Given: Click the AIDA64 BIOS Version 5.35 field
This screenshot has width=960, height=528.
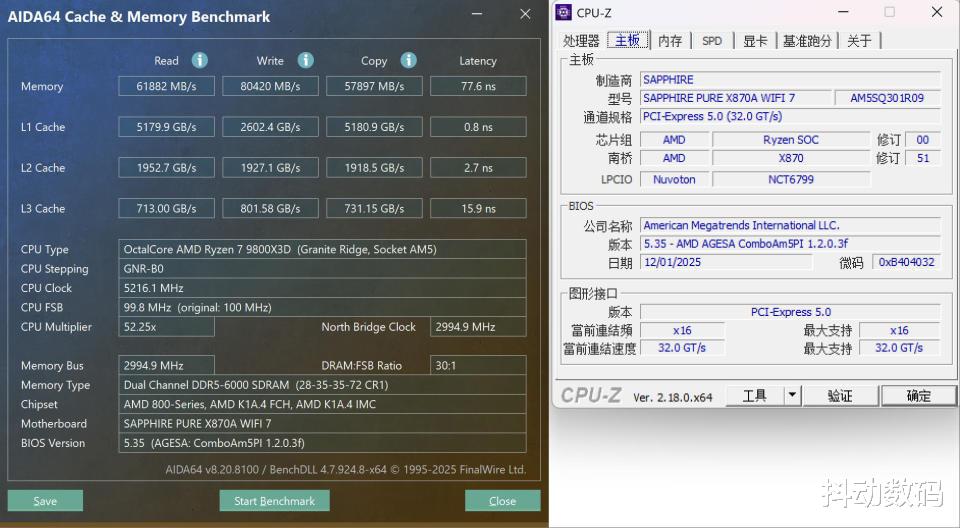Looking at the screenshot, I should point(322,443).
